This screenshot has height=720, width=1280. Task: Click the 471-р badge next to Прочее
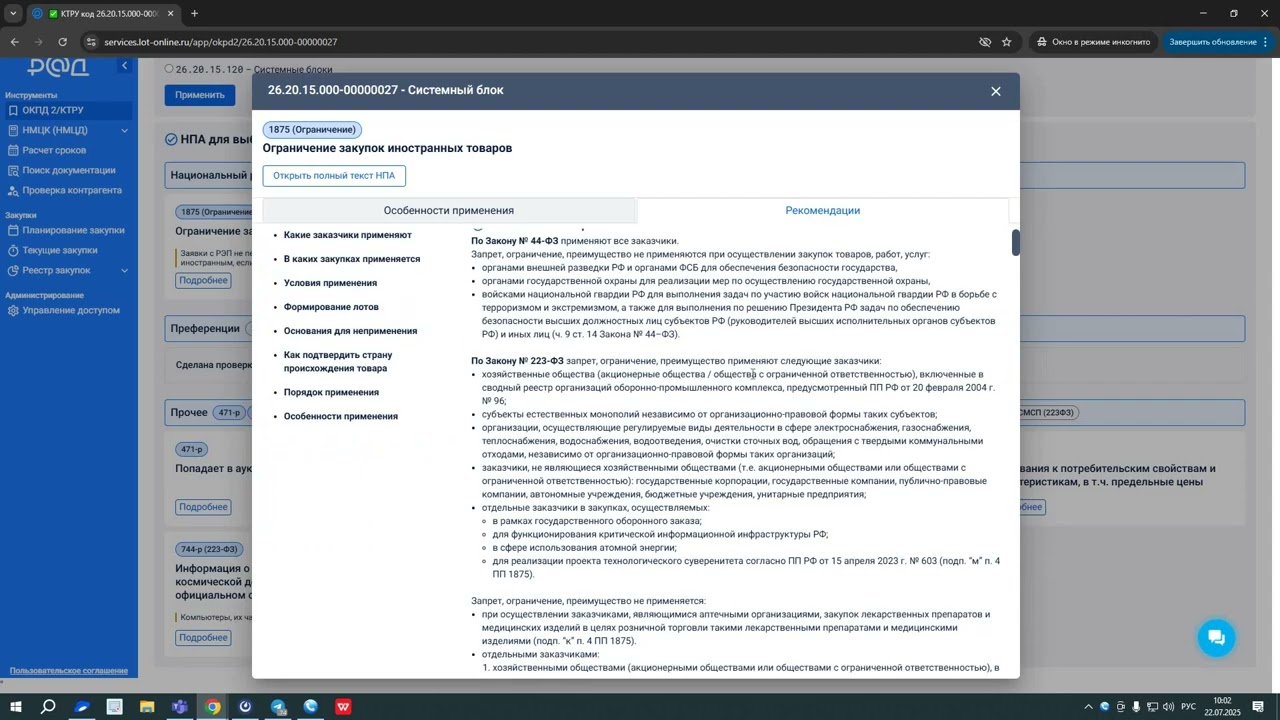229,412
